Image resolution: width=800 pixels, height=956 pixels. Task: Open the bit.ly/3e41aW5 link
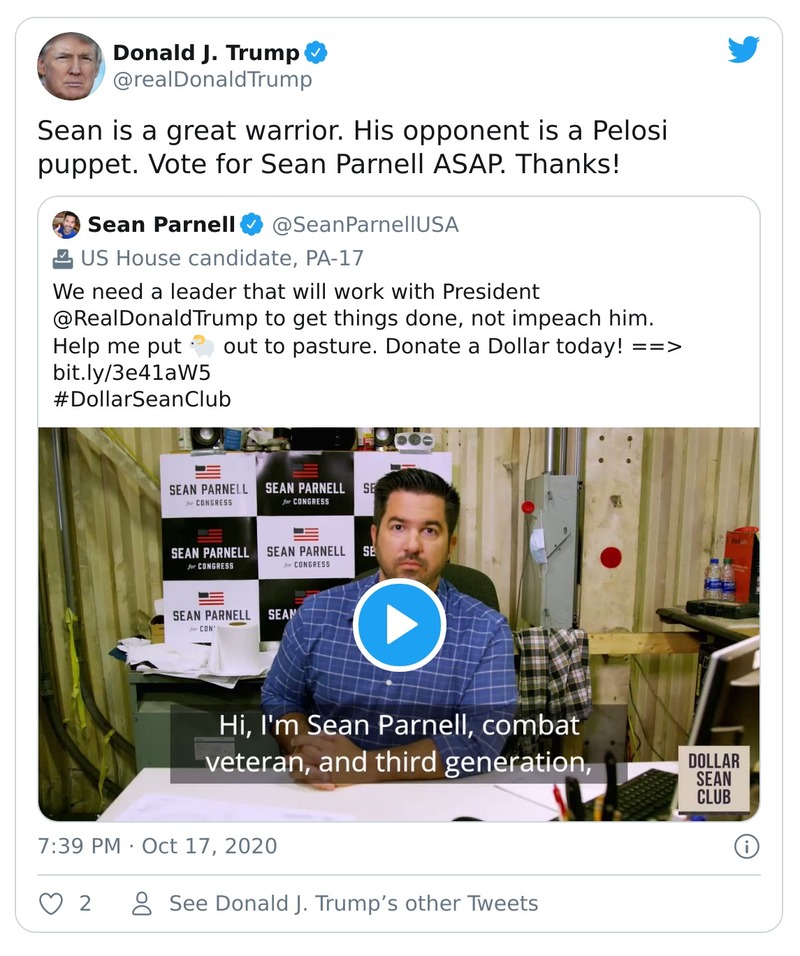coord(131,373)
